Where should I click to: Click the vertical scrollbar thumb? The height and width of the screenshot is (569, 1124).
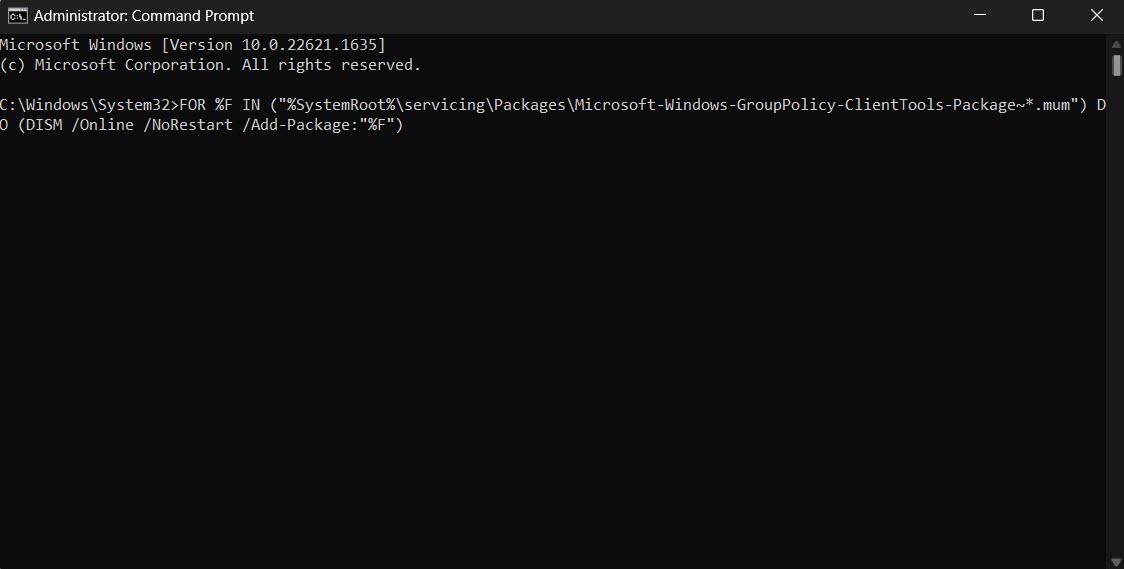coord(1117,65)
